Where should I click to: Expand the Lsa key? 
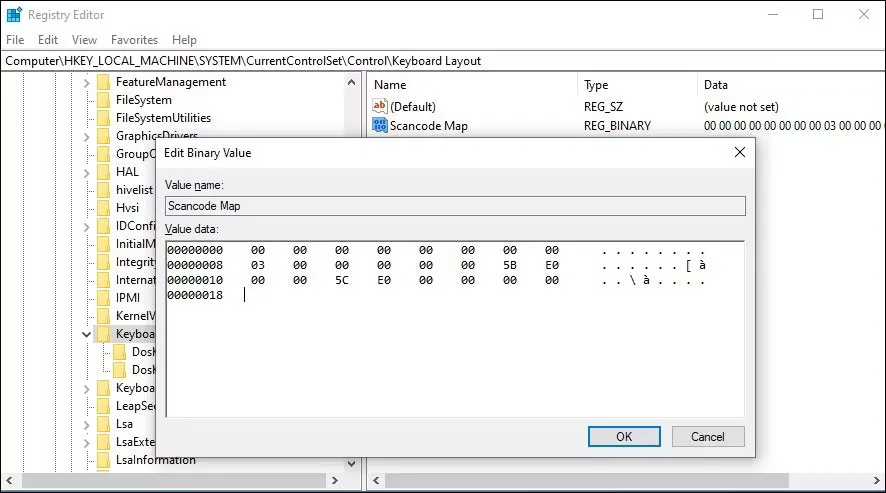[86, 425]
